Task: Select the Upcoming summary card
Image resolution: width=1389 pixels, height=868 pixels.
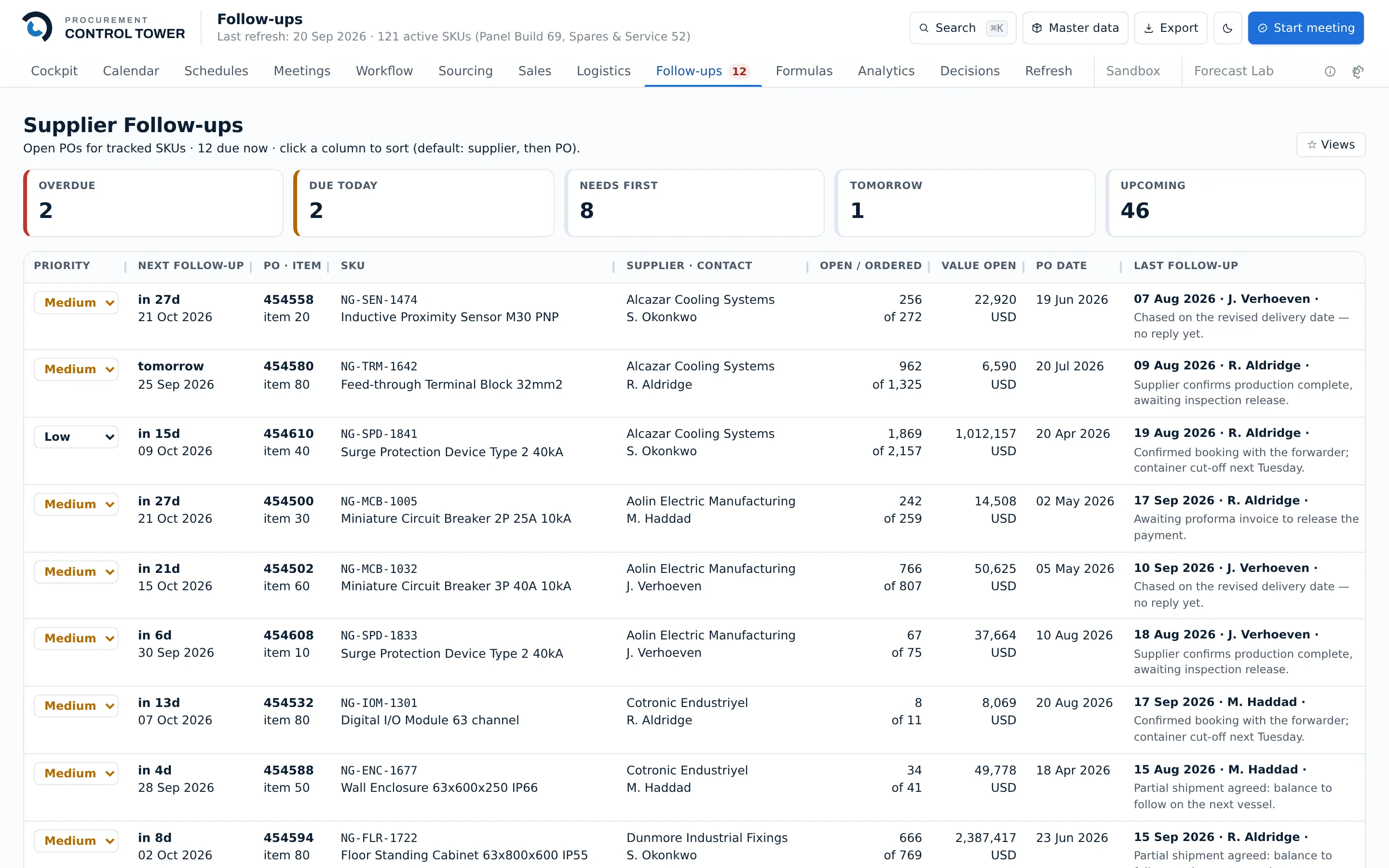Action: (1235, 203)
